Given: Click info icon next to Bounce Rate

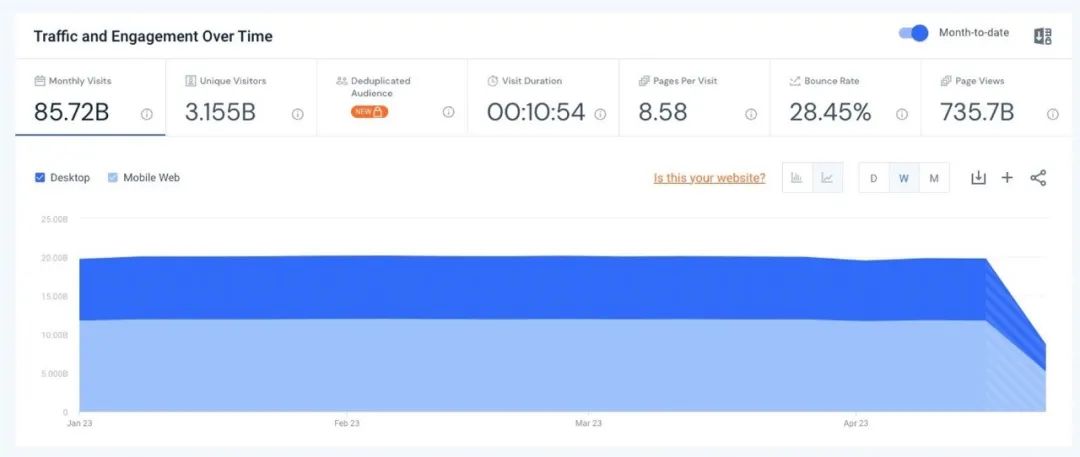Looking at the screenshot, I should coord(902,114).
